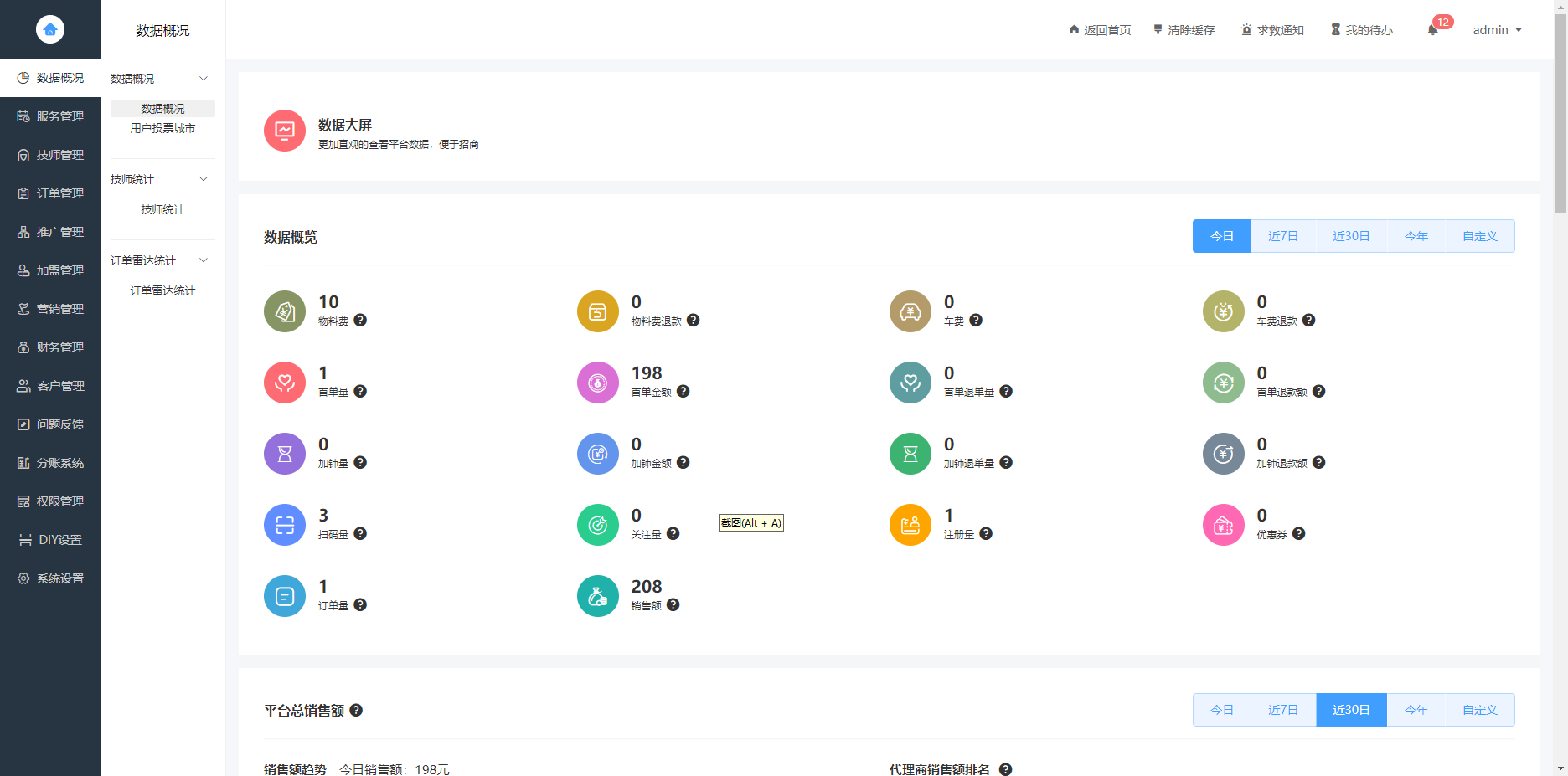This screenshot has height=776, width=1568.
Task: Open the 数据大屏 pink chart icon
Action: point(284,131)
